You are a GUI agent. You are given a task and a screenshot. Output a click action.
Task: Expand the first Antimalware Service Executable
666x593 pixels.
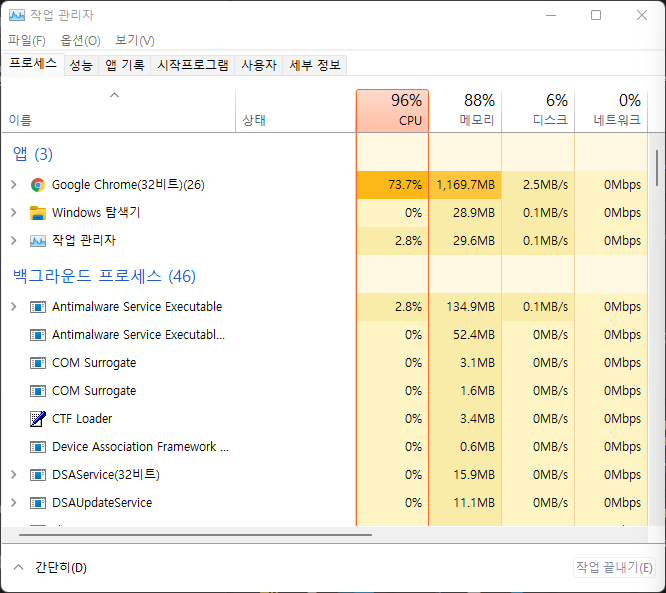(14, 307)
